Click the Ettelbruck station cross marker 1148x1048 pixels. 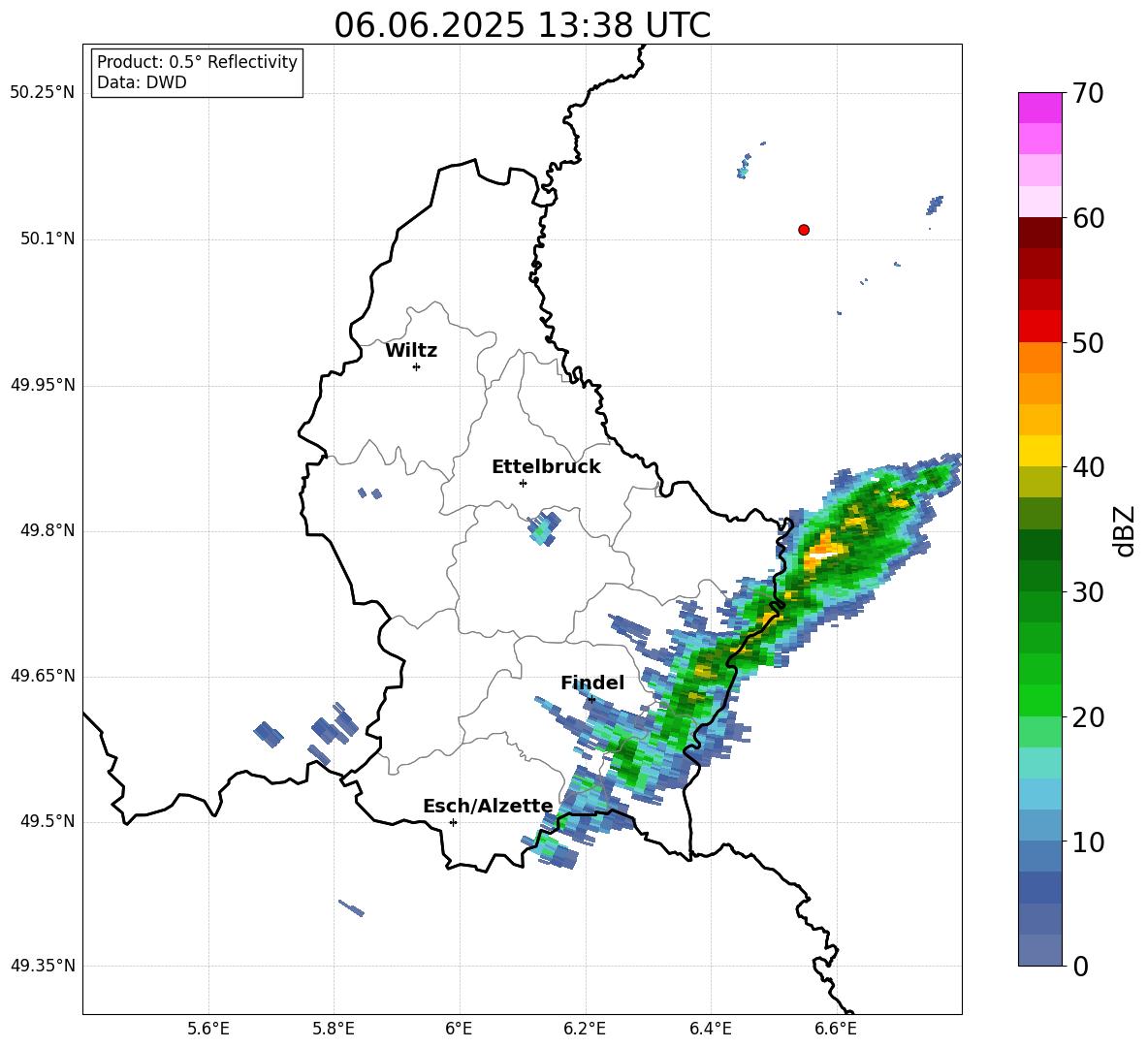(x=522, y=483)
